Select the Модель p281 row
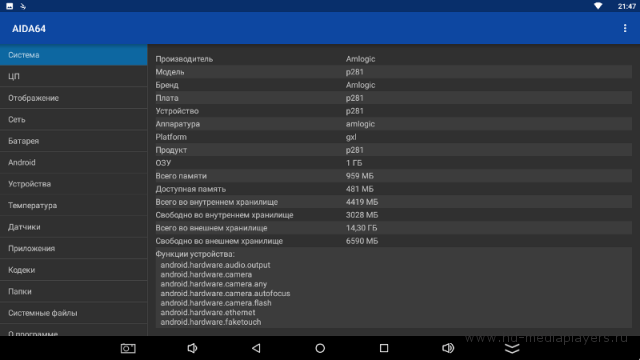 click(393, 72)
